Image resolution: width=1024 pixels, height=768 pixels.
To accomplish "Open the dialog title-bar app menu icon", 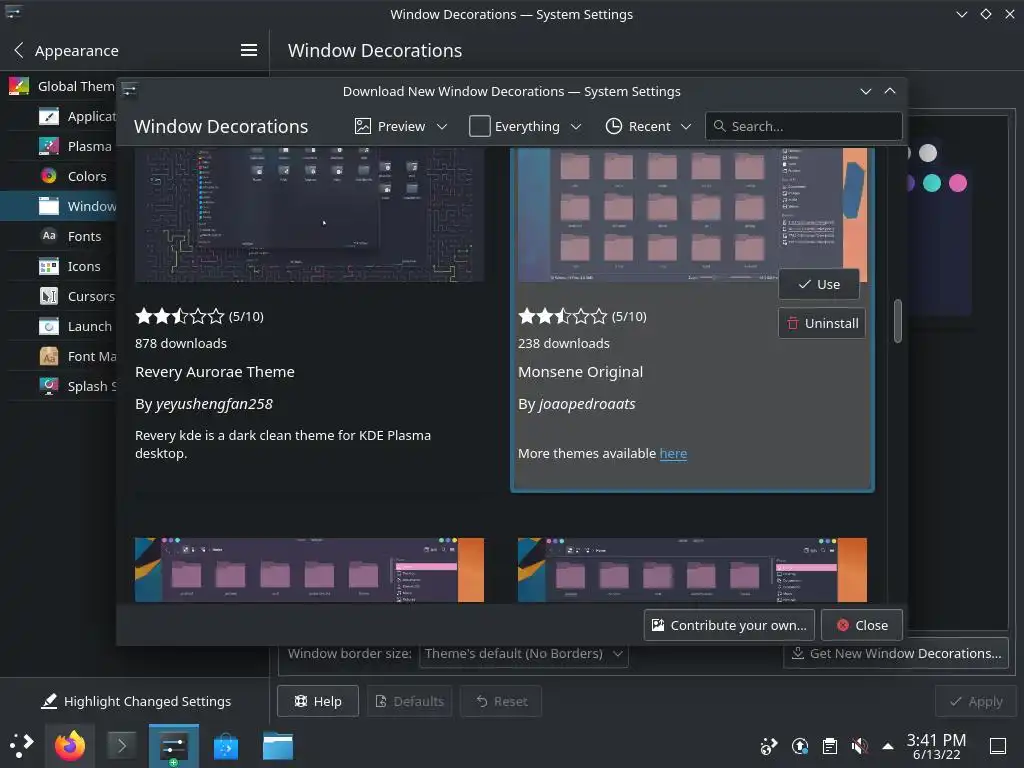I will [129, 90].
